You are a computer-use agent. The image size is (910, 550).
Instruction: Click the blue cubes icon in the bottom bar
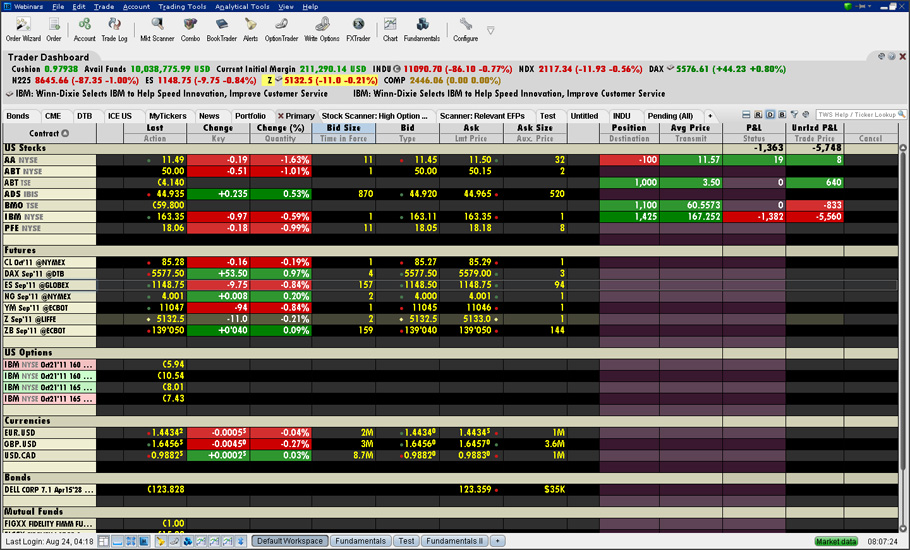pyautogui.click(x=187, y=541)
